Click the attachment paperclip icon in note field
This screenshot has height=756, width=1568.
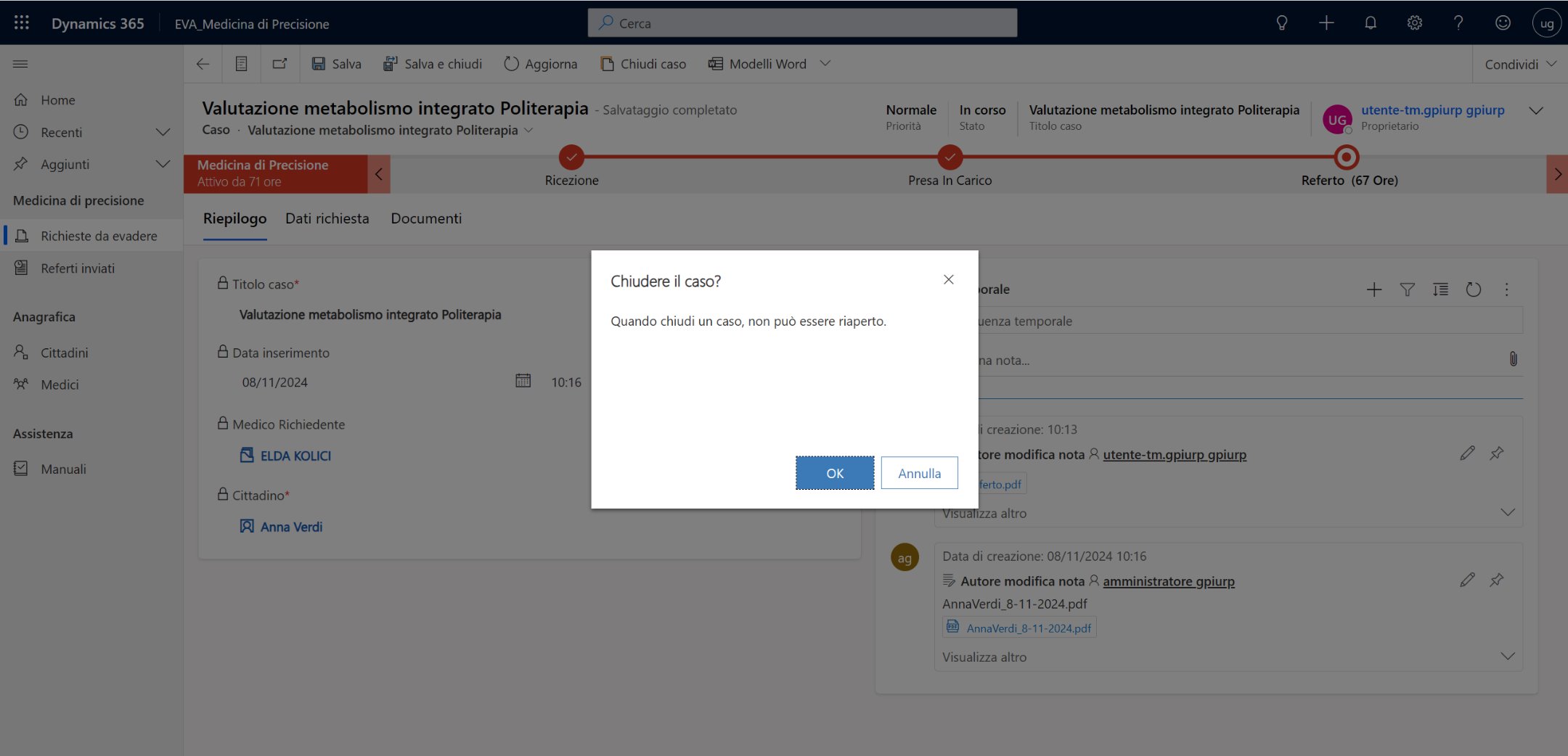(1513, 359)
